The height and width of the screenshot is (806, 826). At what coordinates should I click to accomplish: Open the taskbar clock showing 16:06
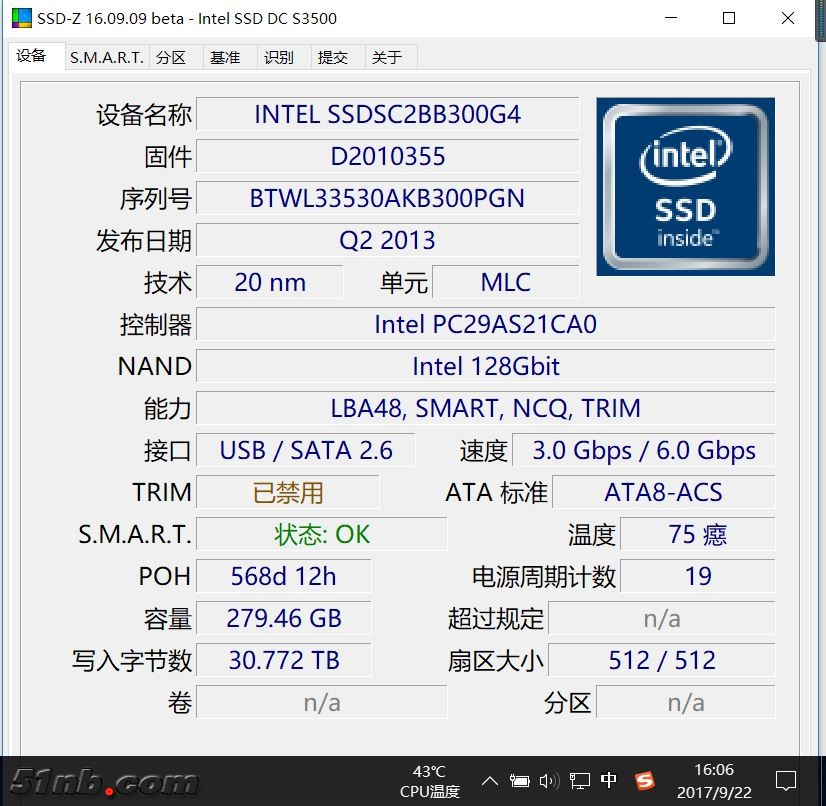pyautogui.click(x=714, y=780)
